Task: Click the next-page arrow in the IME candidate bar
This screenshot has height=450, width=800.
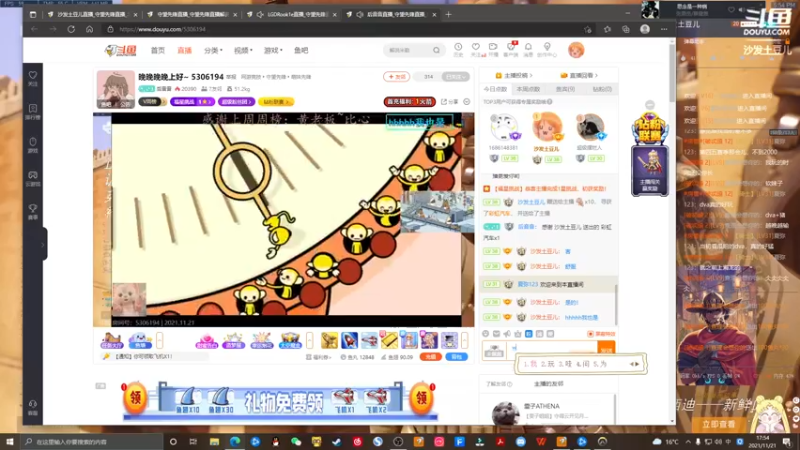Action: click(x=637, y=364)
